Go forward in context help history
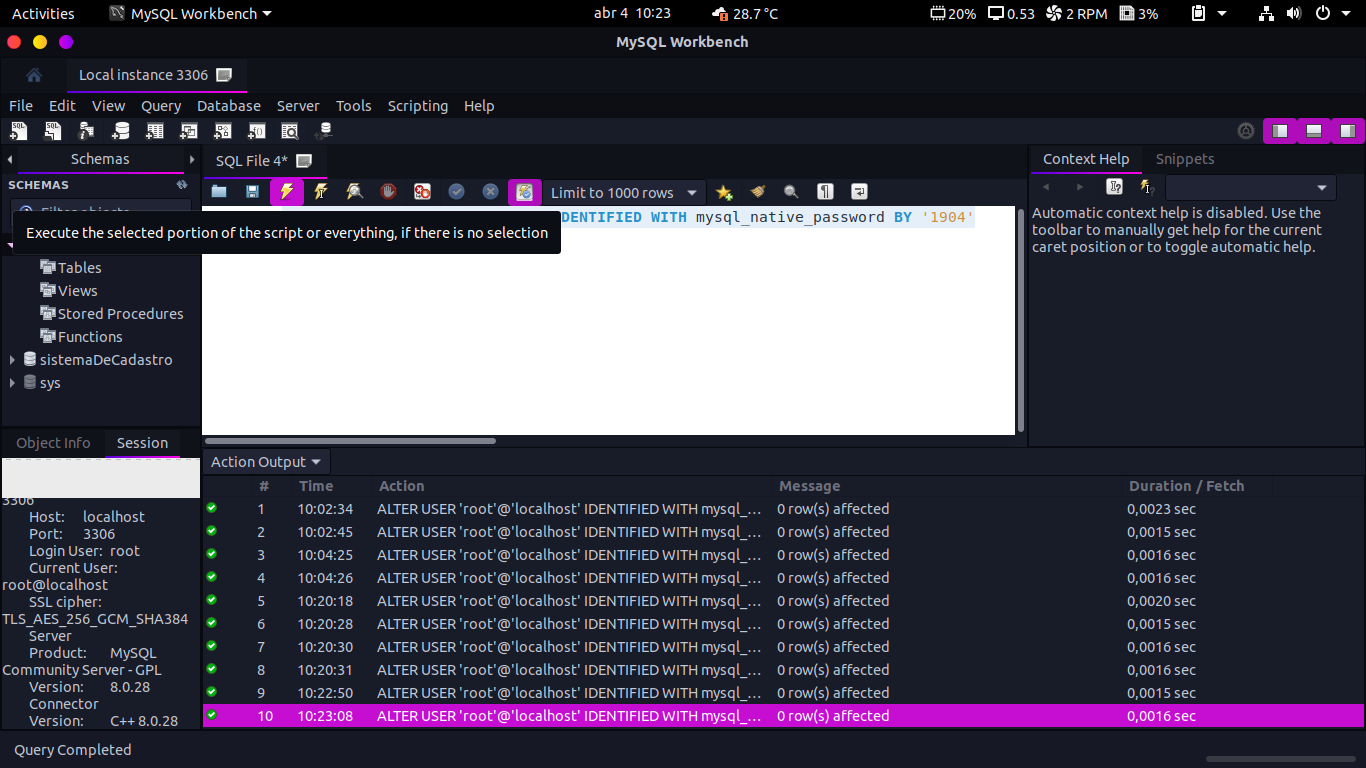 [x=1080, y=187]
